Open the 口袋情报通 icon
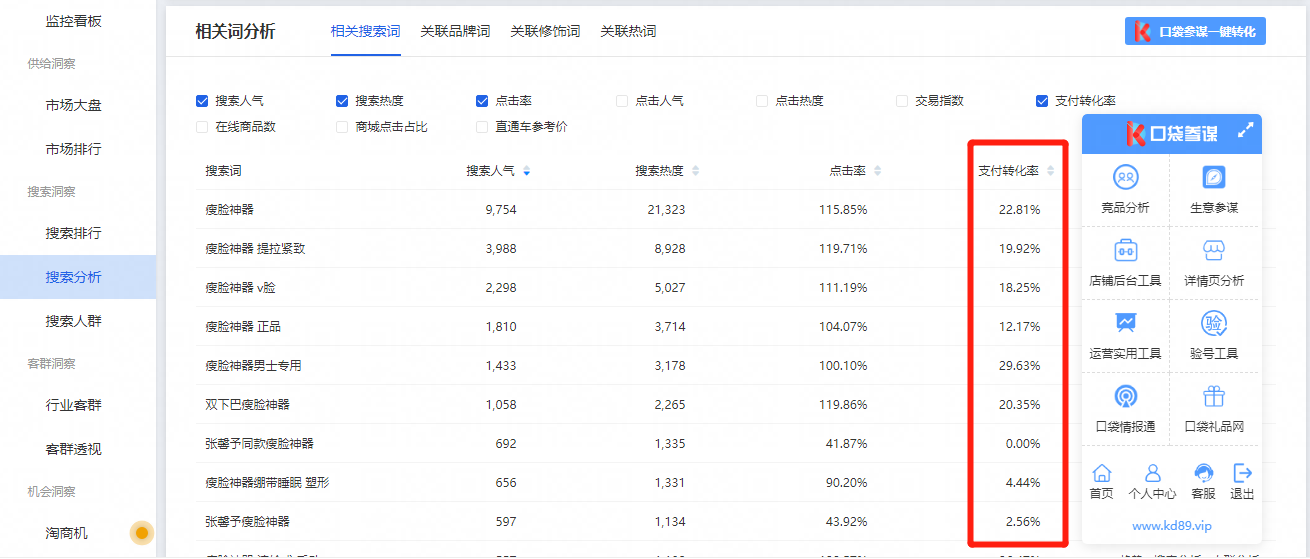The image size is (1310, 559). (1126, 396)
